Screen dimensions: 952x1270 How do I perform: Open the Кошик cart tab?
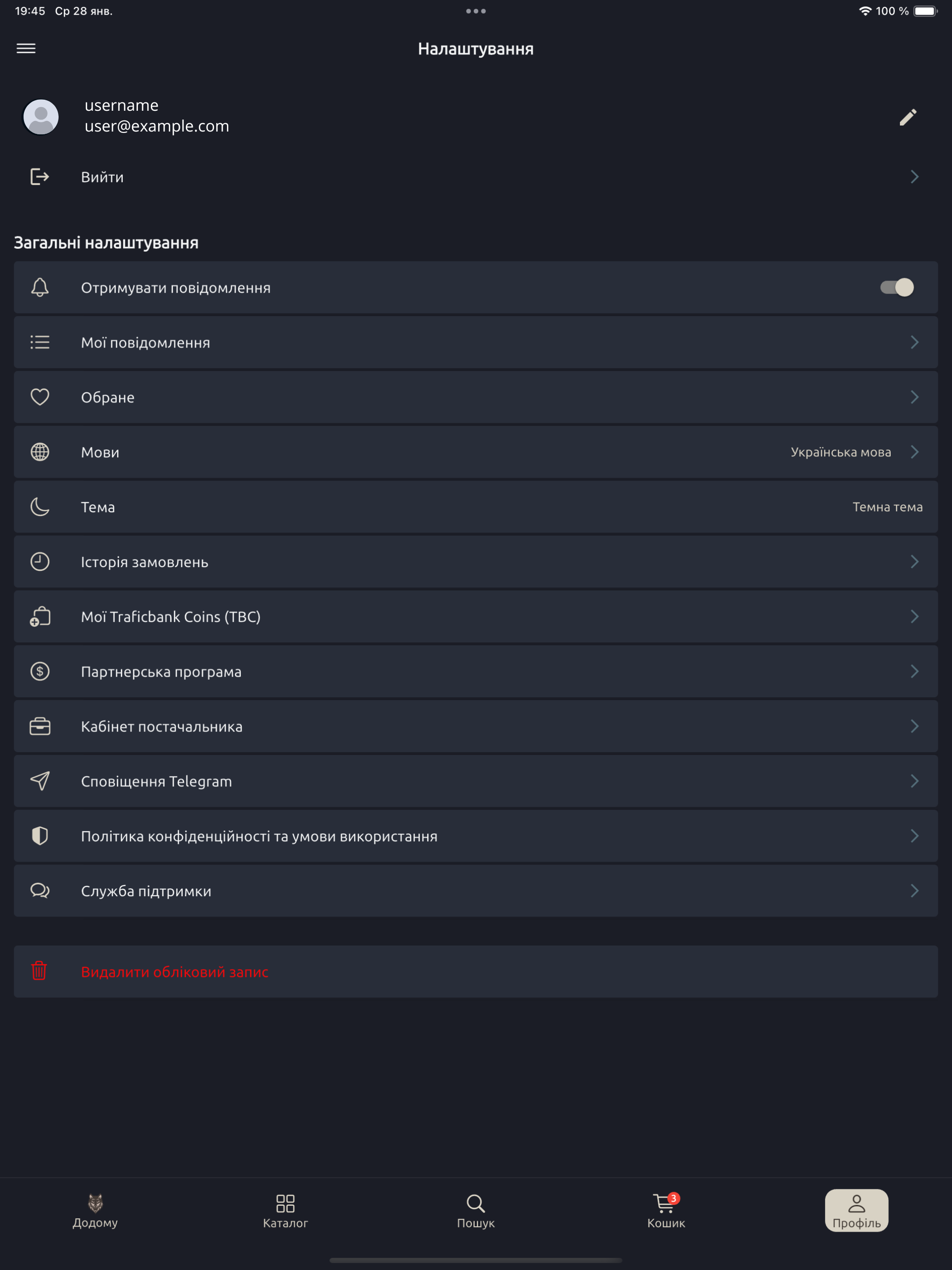(x=666, y=1210)
